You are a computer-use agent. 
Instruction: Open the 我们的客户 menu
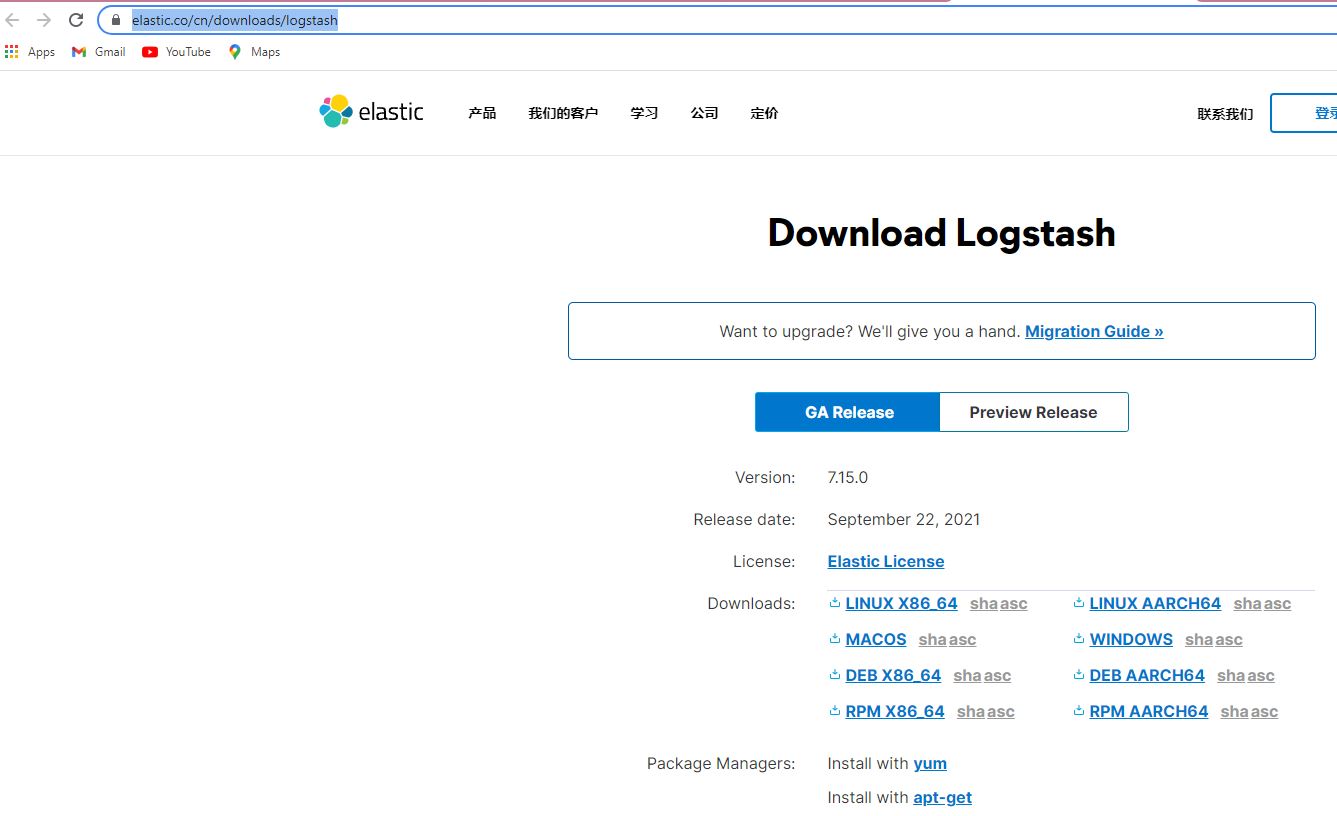[x=563, y=113]
